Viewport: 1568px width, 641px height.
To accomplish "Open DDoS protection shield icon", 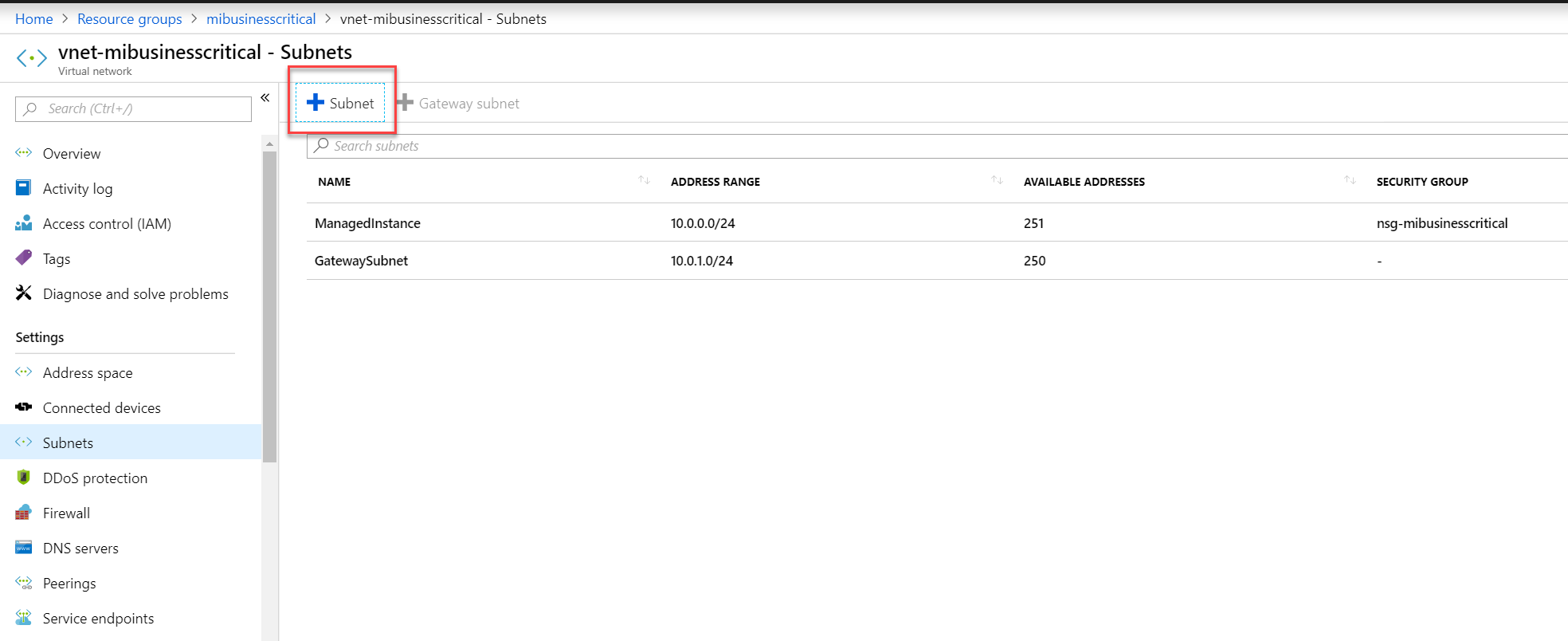I will 24,478.
